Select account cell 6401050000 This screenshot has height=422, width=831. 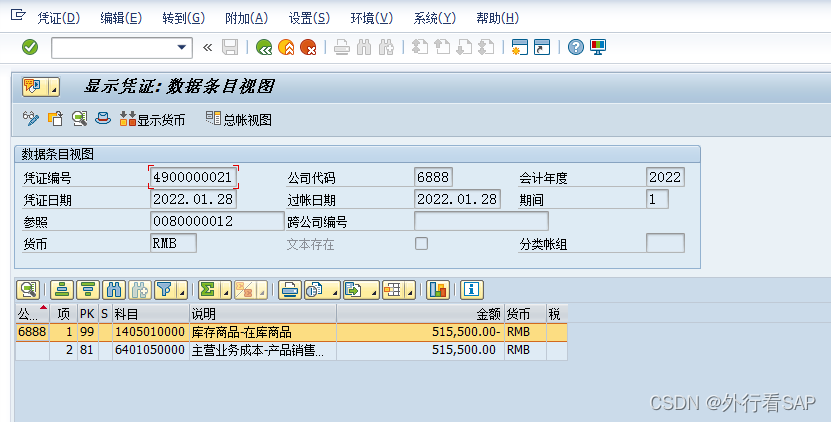151,350
